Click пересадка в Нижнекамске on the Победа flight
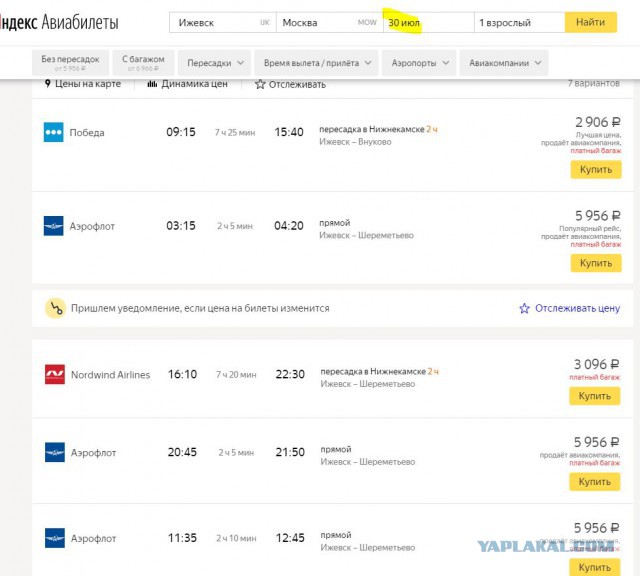 (372, 129)
